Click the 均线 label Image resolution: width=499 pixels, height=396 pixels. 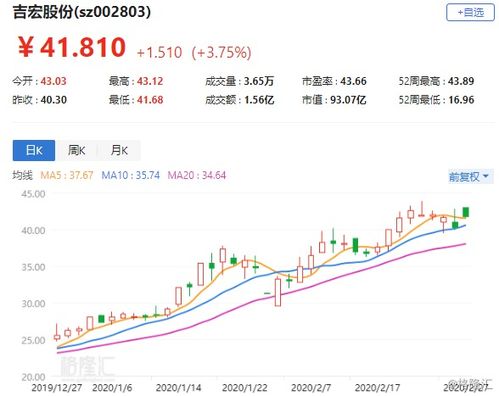22,175
